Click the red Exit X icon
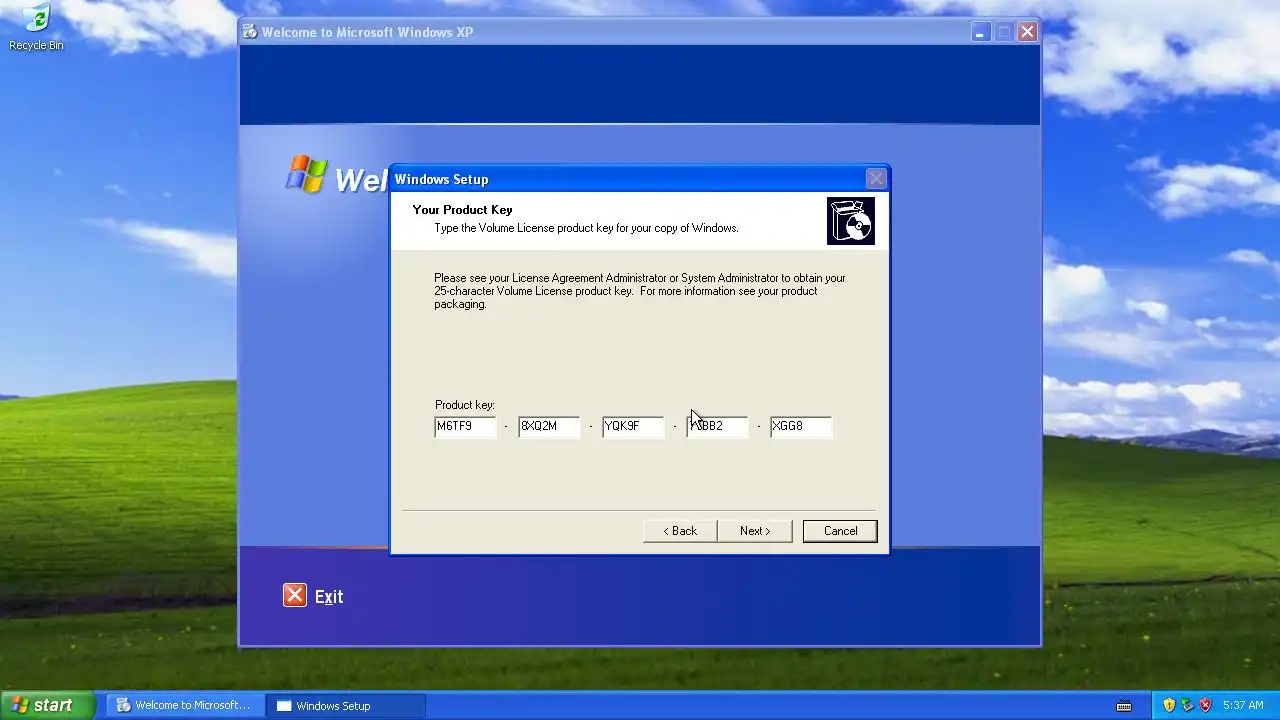 coord(294,596)
